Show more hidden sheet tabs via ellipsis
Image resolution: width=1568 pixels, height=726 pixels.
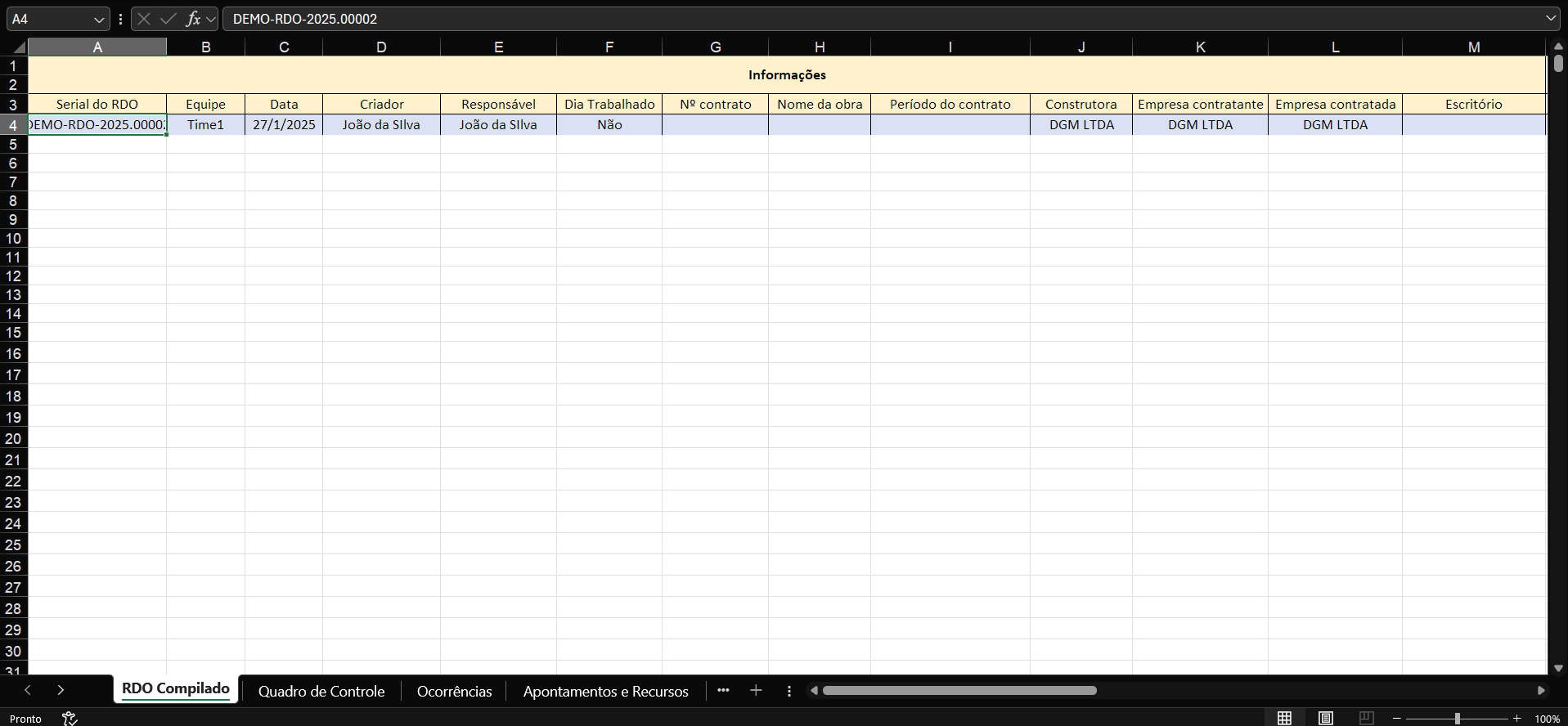coord(723,690)
